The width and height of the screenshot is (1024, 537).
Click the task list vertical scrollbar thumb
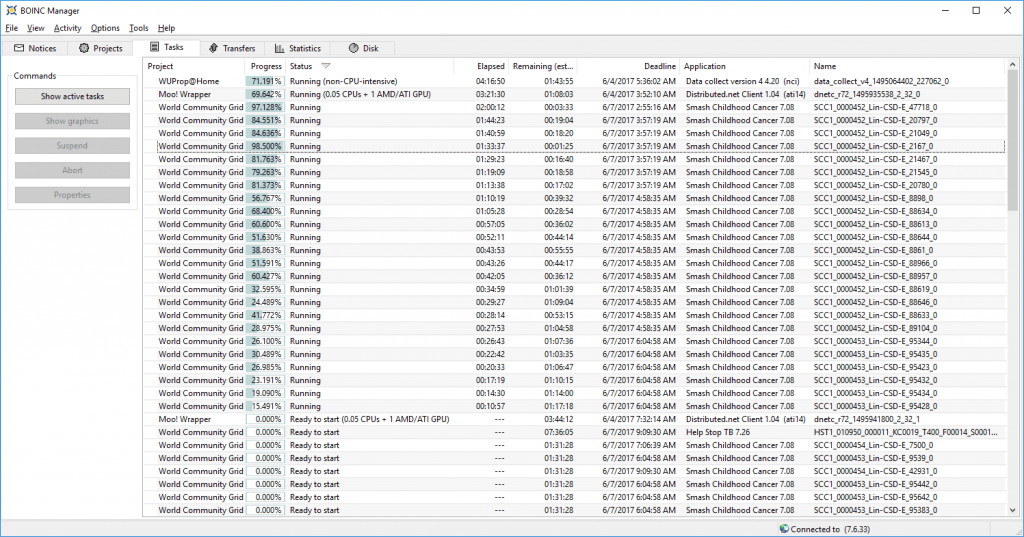(1012, 140)
